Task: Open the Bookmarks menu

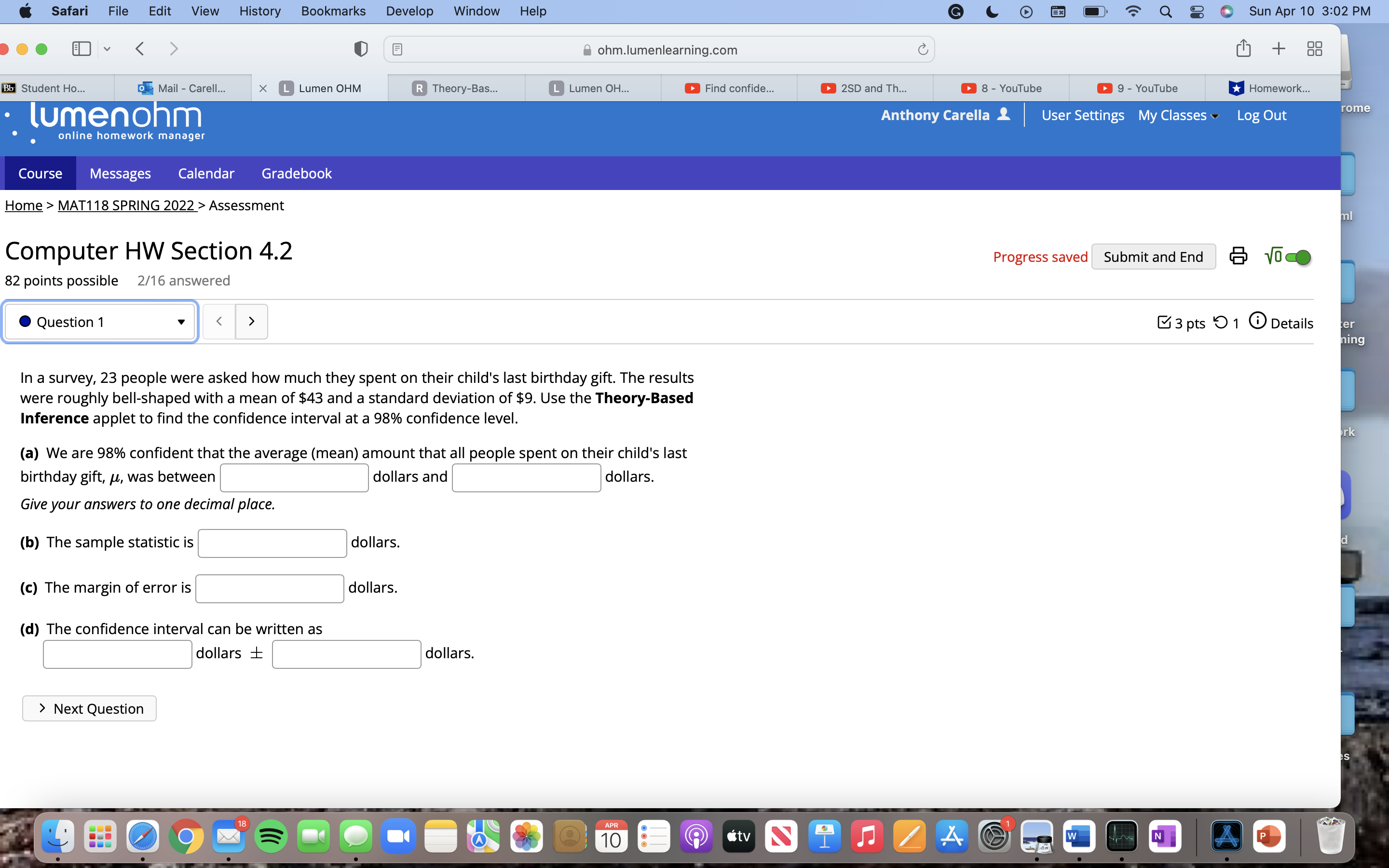Action: click(333, 11)
